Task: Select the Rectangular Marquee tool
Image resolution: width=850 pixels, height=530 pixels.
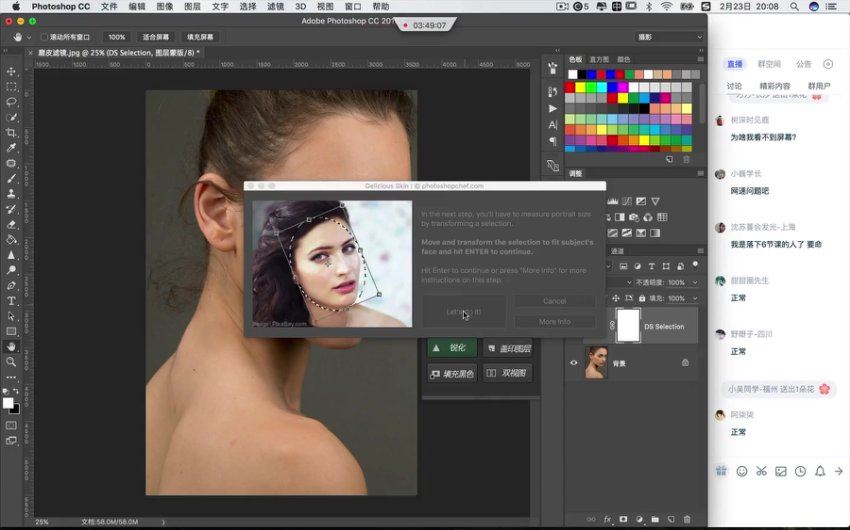Action: point(11,87)
